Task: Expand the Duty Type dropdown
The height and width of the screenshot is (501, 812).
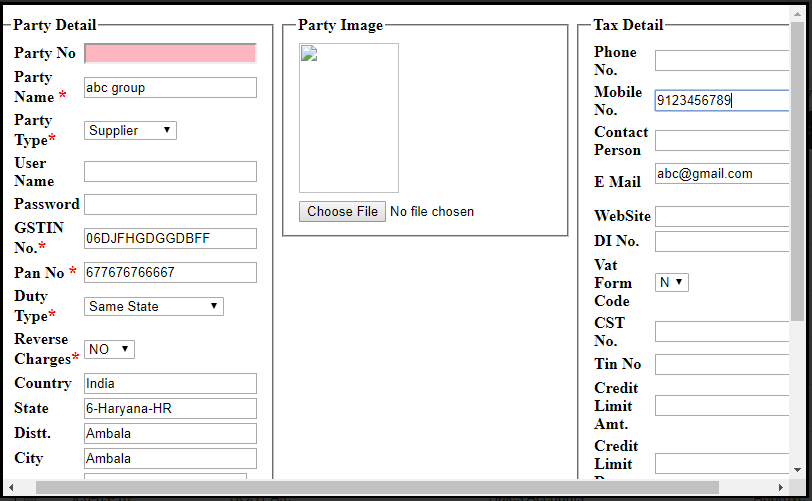Action: tap(154, 306)
